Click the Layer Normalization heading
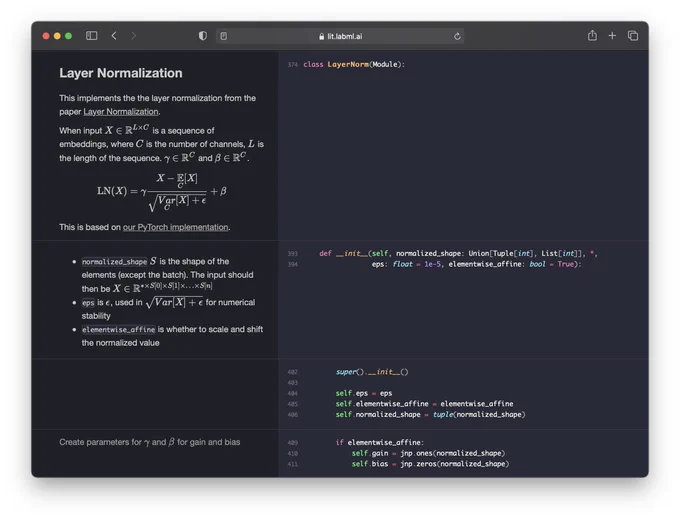 [121, 73]
